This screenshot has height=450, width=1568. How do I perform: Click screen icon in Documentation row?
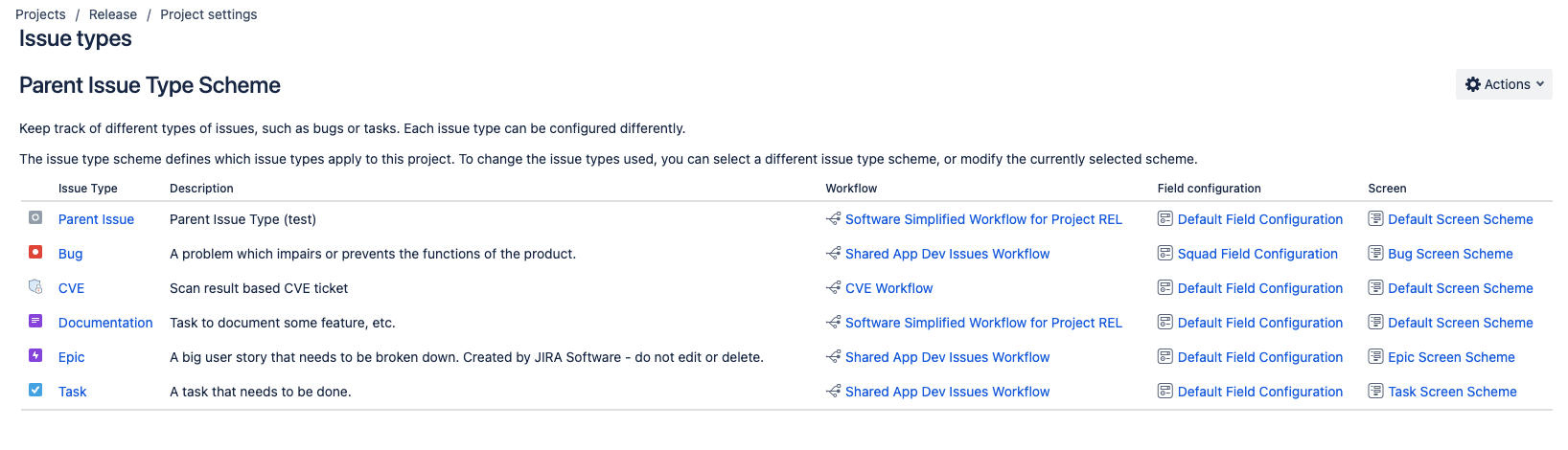pos(1375,322)
